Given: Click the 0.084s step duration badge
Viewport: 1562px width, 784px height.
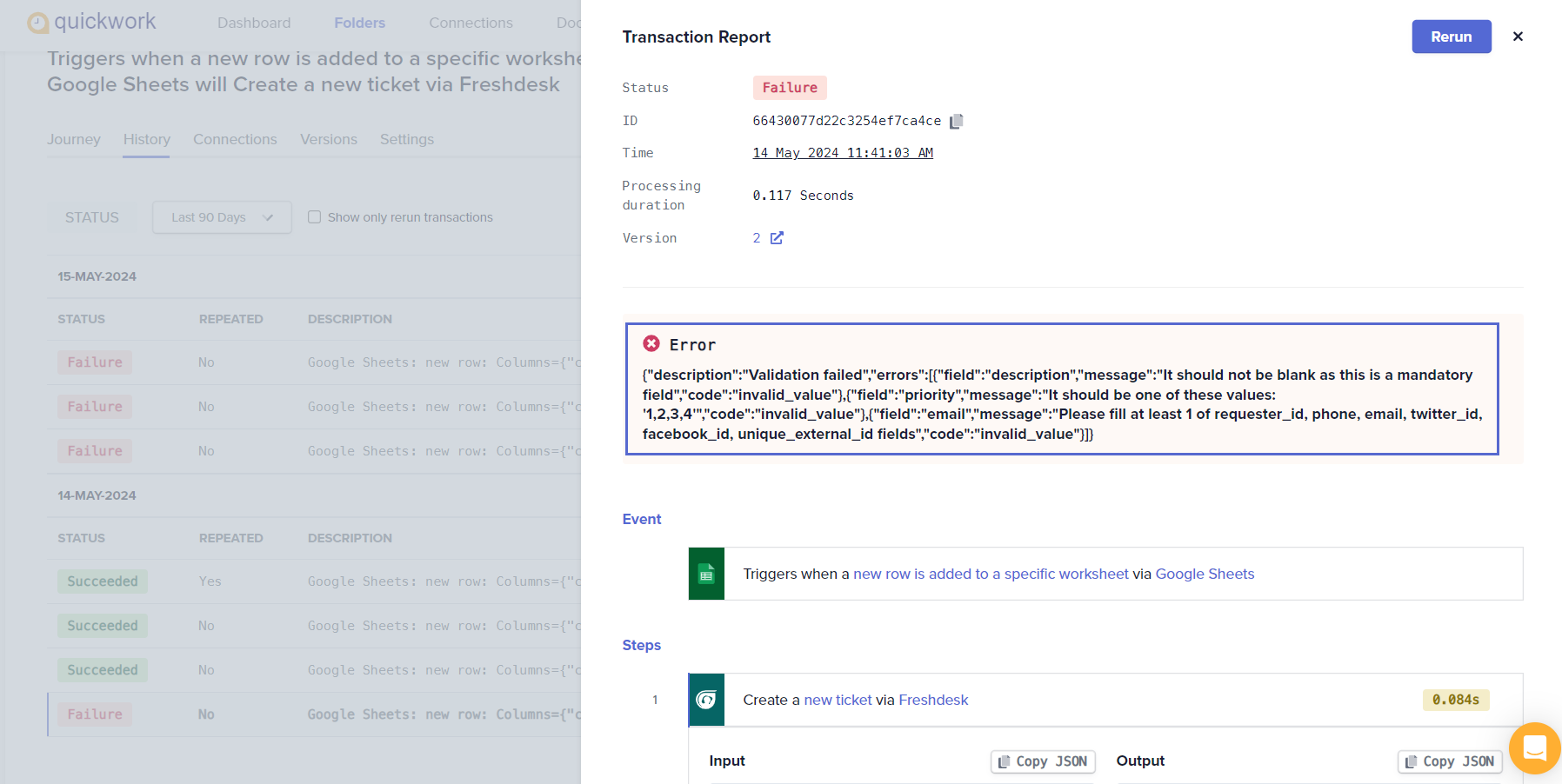Looking at the screenshot, I should [x=1456, y=700].
